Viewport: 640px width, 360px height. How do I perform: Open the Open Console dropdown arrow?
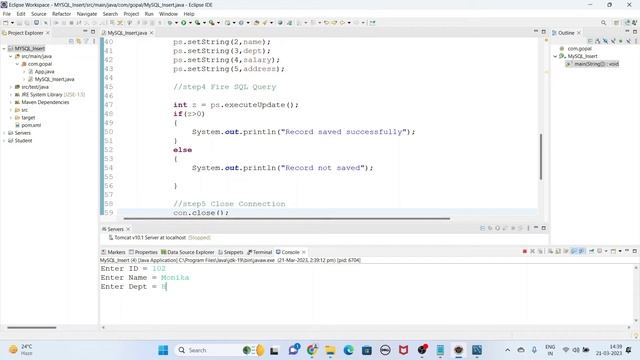click(x=620, y=251)
